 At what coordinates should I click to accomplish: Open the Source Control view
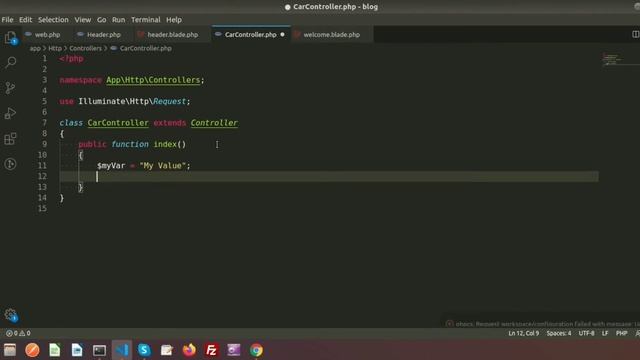11,88
